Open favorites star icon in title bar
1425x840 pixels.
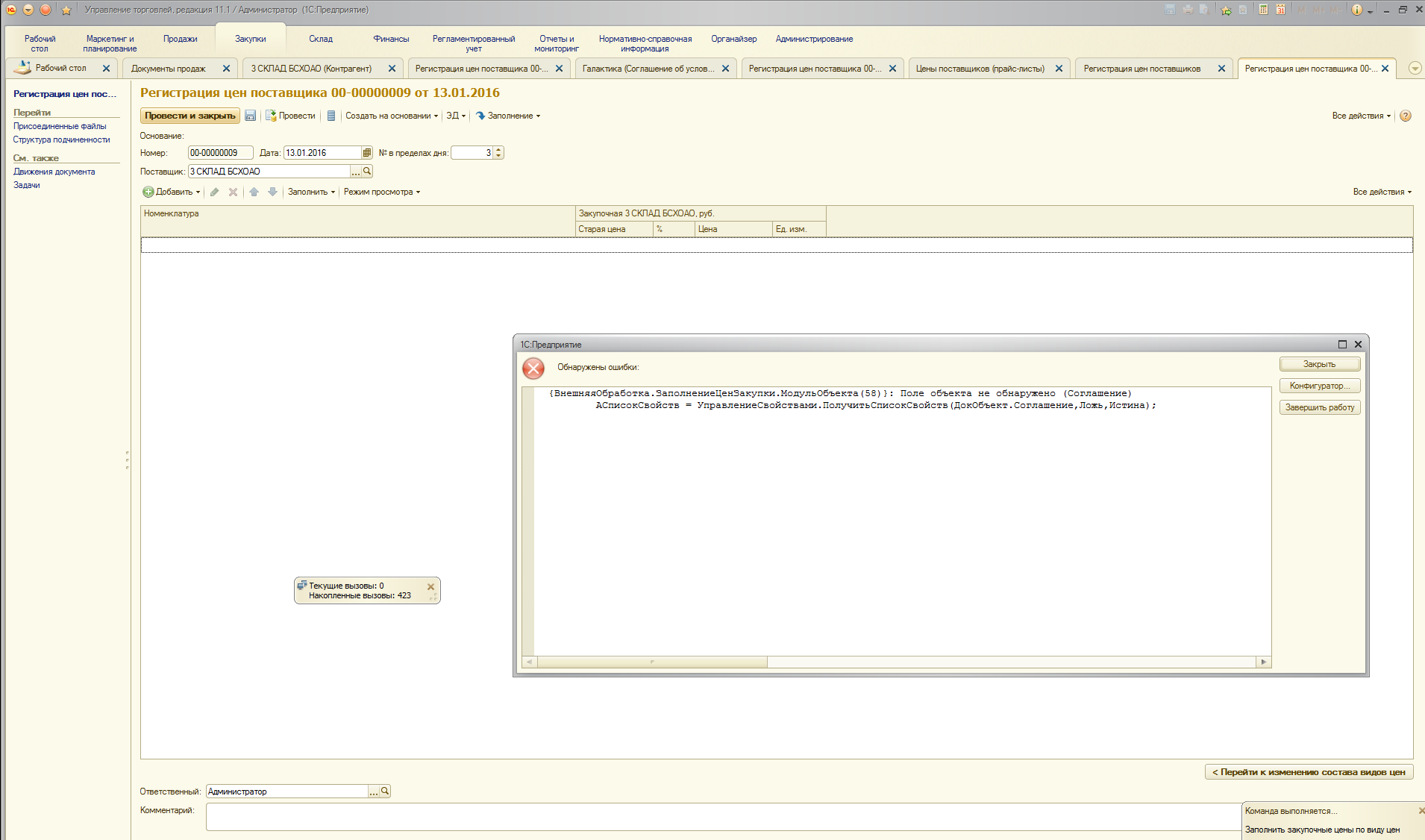[x=66, y=10]
